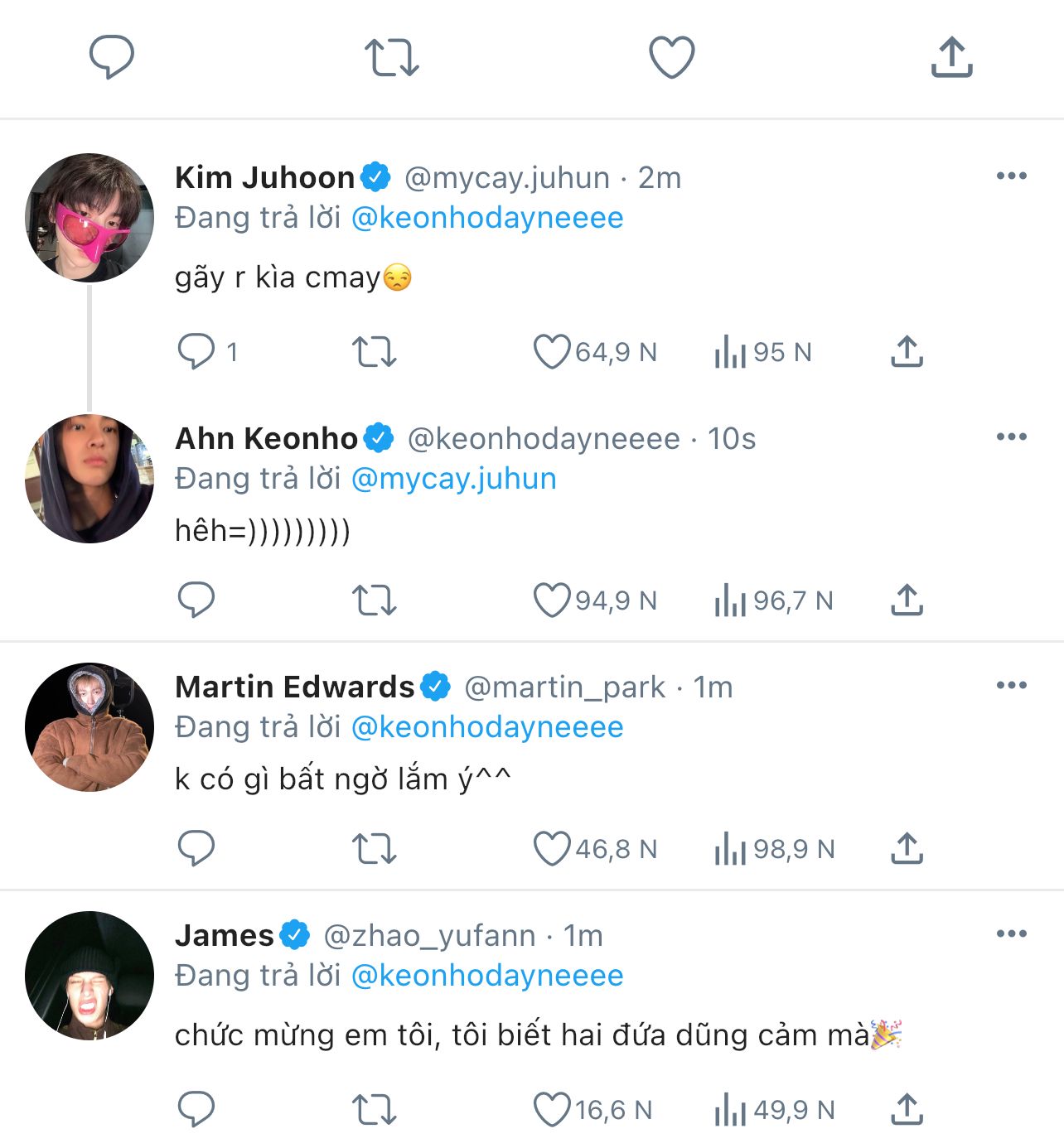Open more options for Ahn Keonho's tweet
This screenshot has width=1064, height=1148.
tap(1011, 437)
